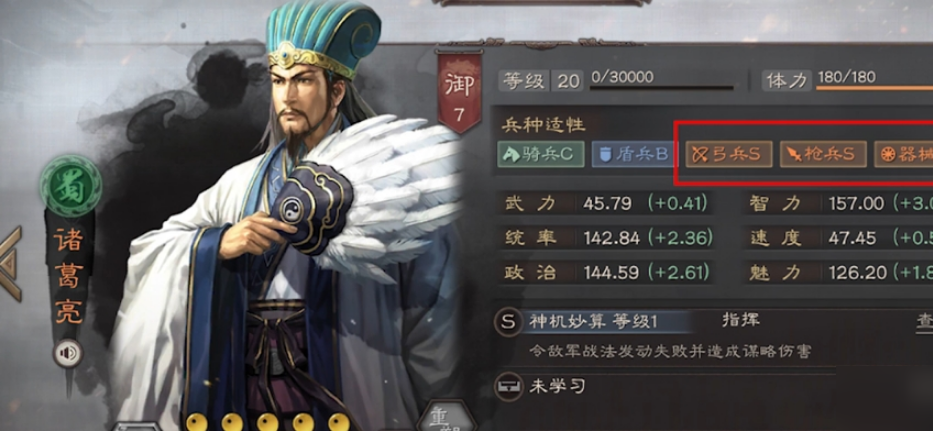Click the Zhuge Liang voice speaker icon
This screenshot has height=431, width=933.
coord(68,354)
